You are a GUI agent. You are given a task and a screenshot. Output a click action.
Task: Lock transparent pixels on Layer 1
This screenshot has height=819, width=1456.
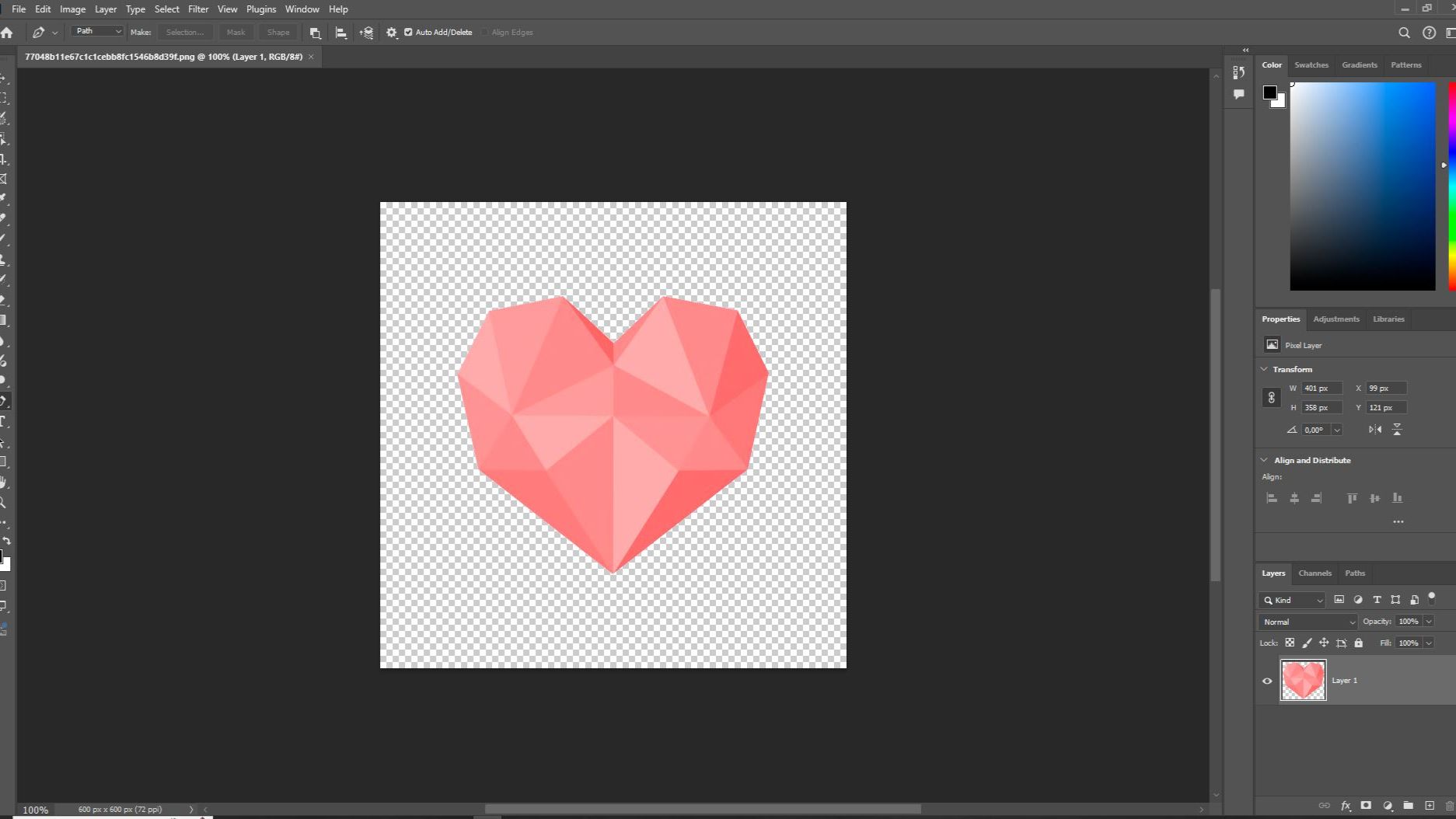(1290, 643)
